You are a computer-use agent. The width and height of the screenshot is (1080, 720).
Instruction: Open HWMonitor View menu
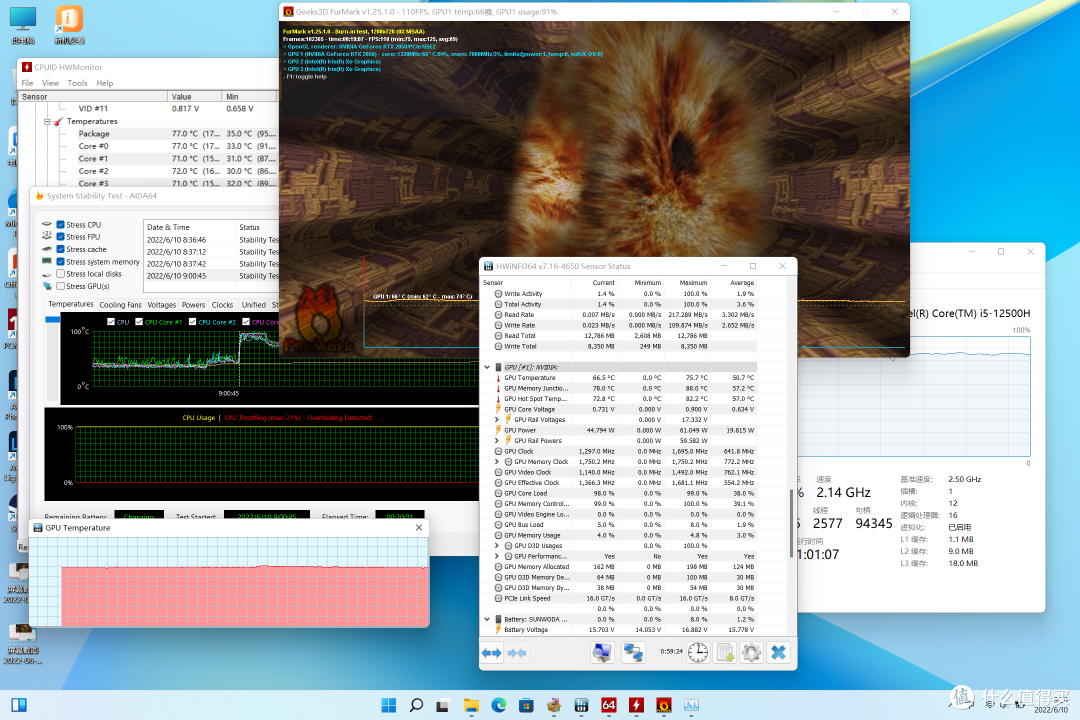coord(50,83)
